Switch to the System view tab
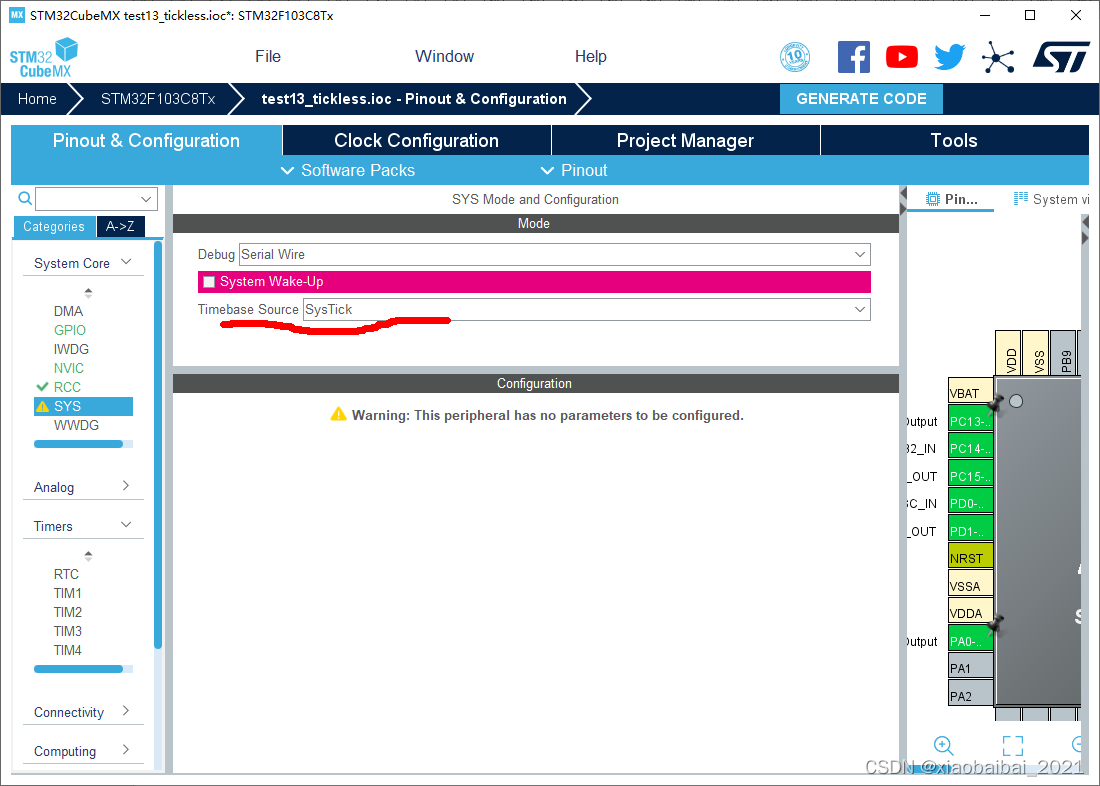Viewport: 1100px width, 786px height. tap(1050, 199)
